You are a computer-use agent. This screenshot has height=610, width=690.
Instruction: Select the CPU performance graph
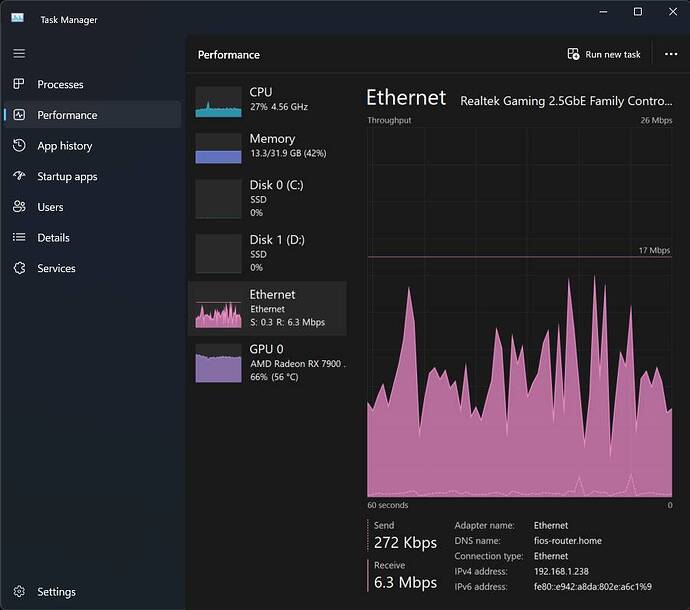point(219,101)
